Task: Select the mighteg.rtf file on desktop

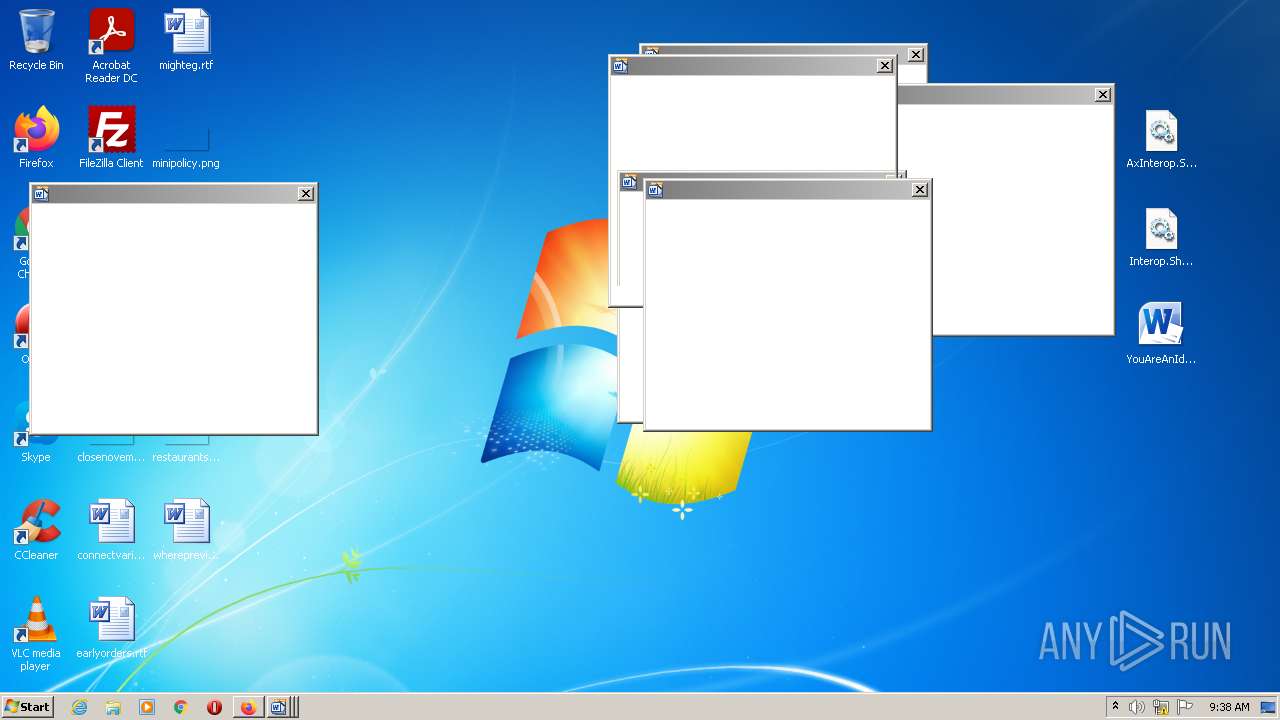Action: [x=186, y=40]
